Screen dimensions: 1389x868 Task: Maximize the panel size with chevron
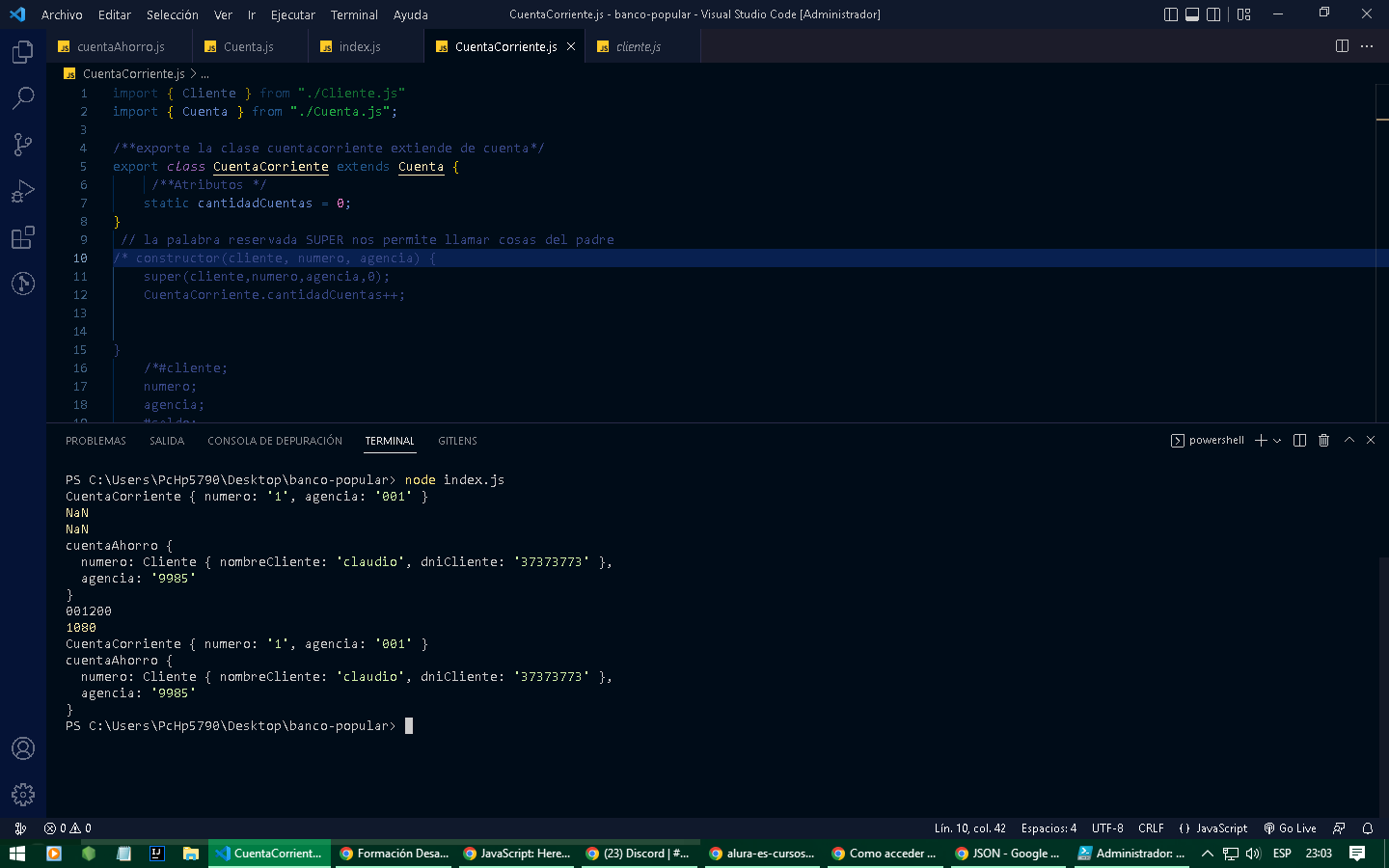[1349, 440]
